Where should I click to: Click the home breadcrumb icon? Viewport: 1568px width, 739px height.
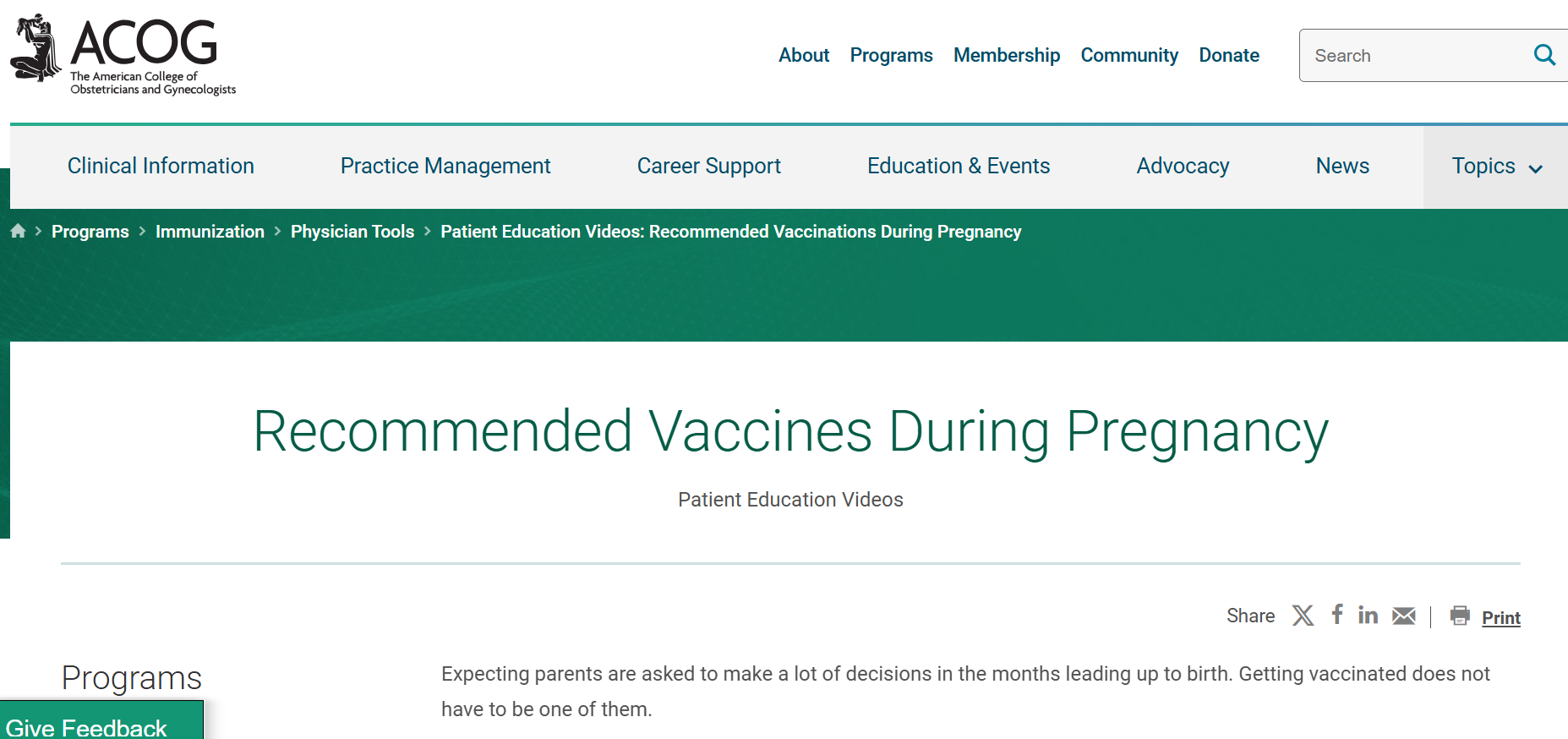coord(18,231)
